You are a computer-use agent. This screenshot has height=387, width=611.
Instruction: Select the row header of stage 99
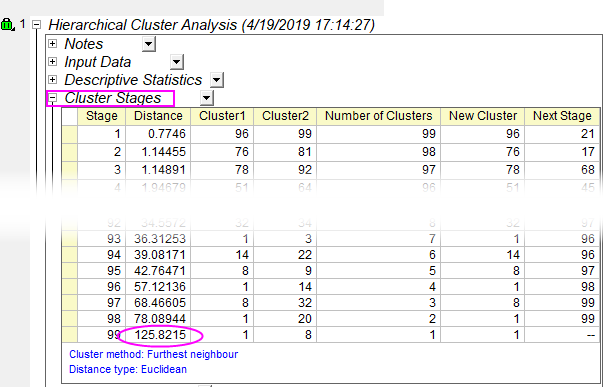(70, 334)
